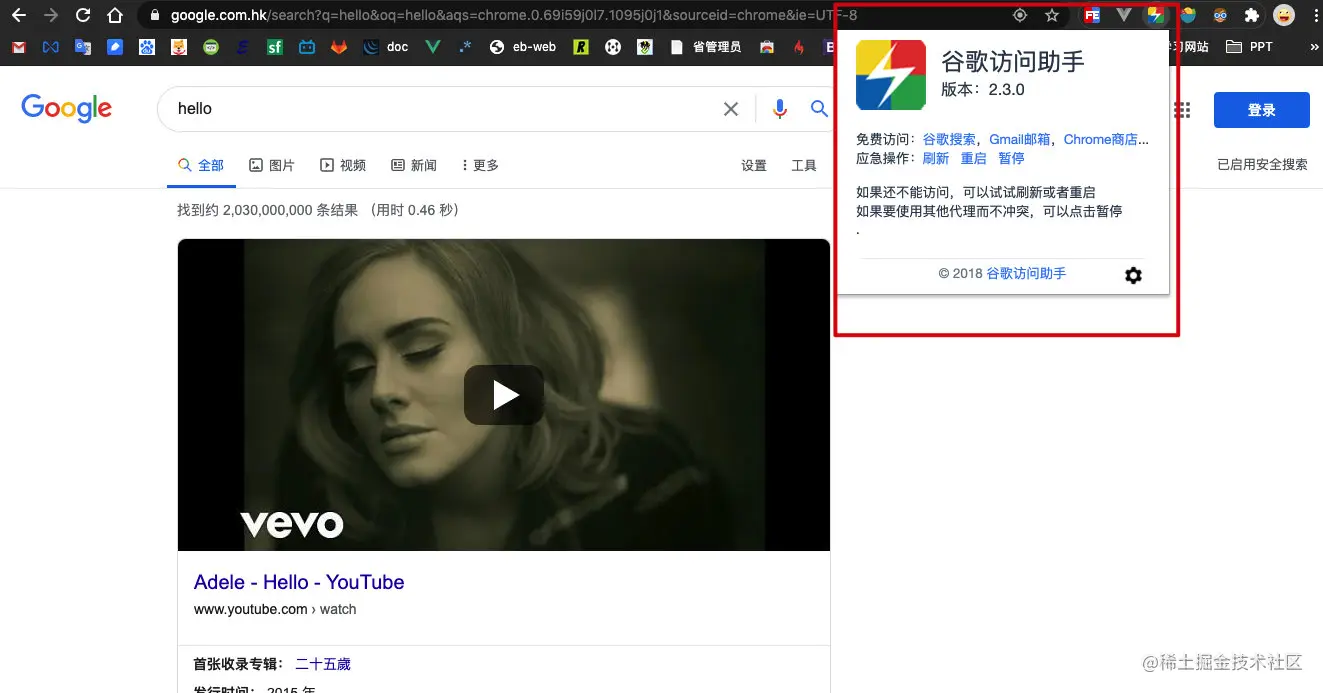Open the Gmail bookmark icon
Image resolution: width=1323 pixels, height=693 pixels.
[x=19, y=47]
